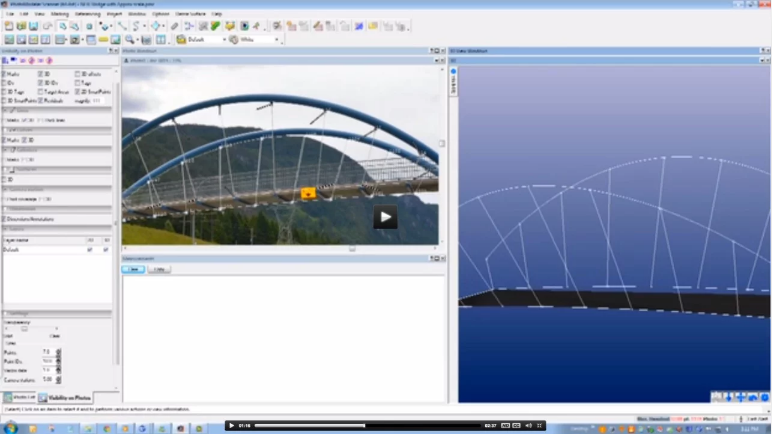
Task: Click the large play overlay on photo
Action: 385,217
